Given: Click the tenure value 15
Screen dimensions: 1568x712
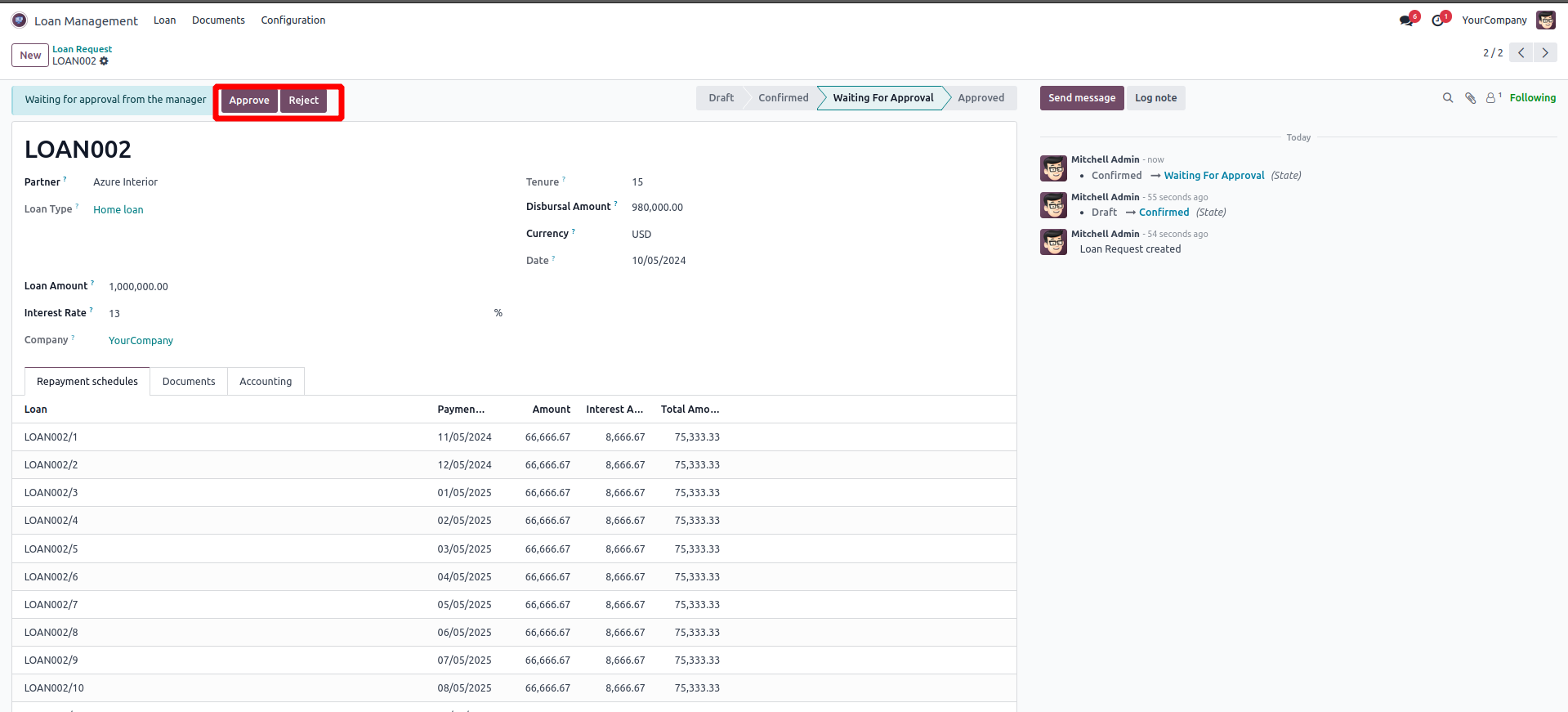Looking at the screenshot, I should (x=637, y=182).
